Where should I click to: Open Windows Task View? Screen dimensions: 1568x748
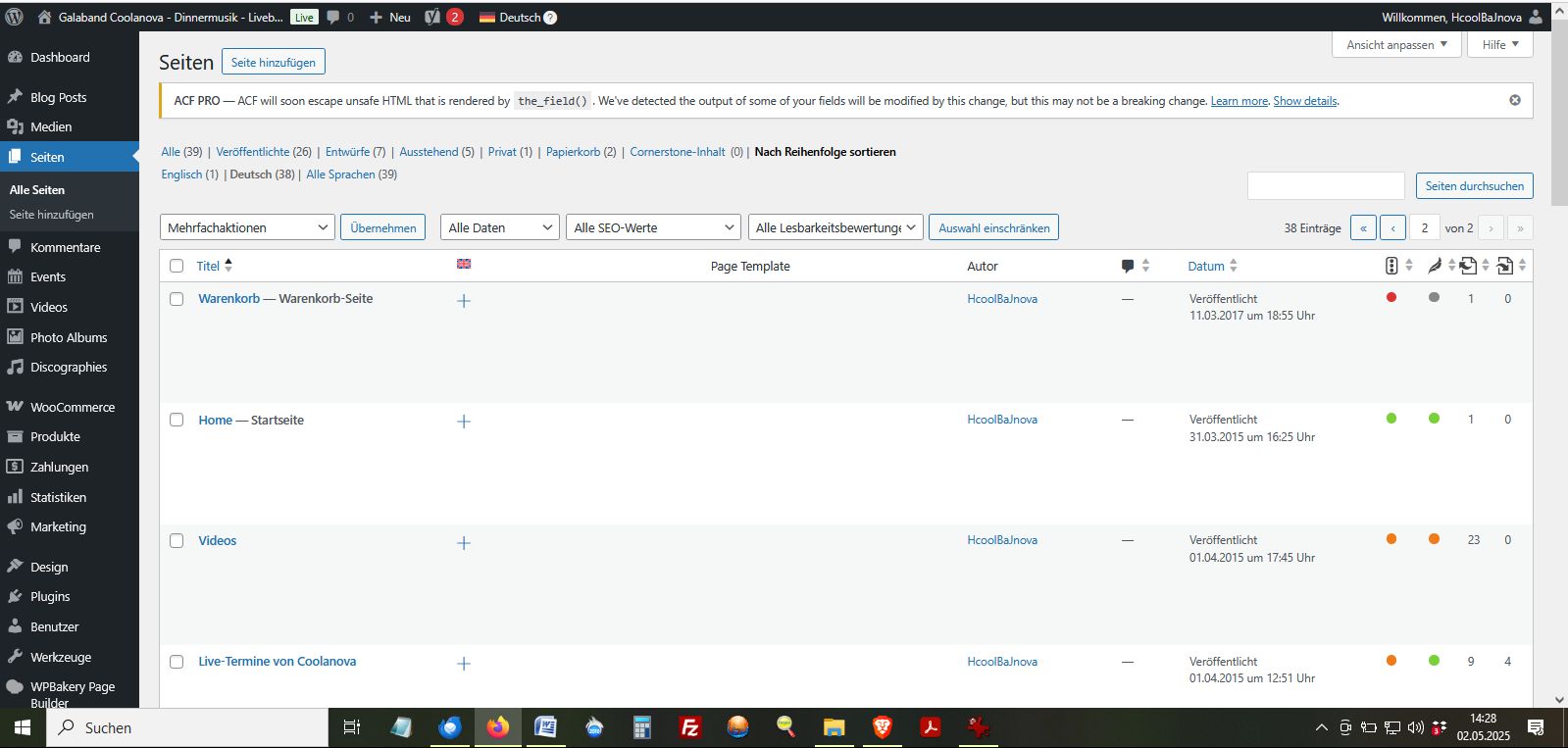point(352,727)
